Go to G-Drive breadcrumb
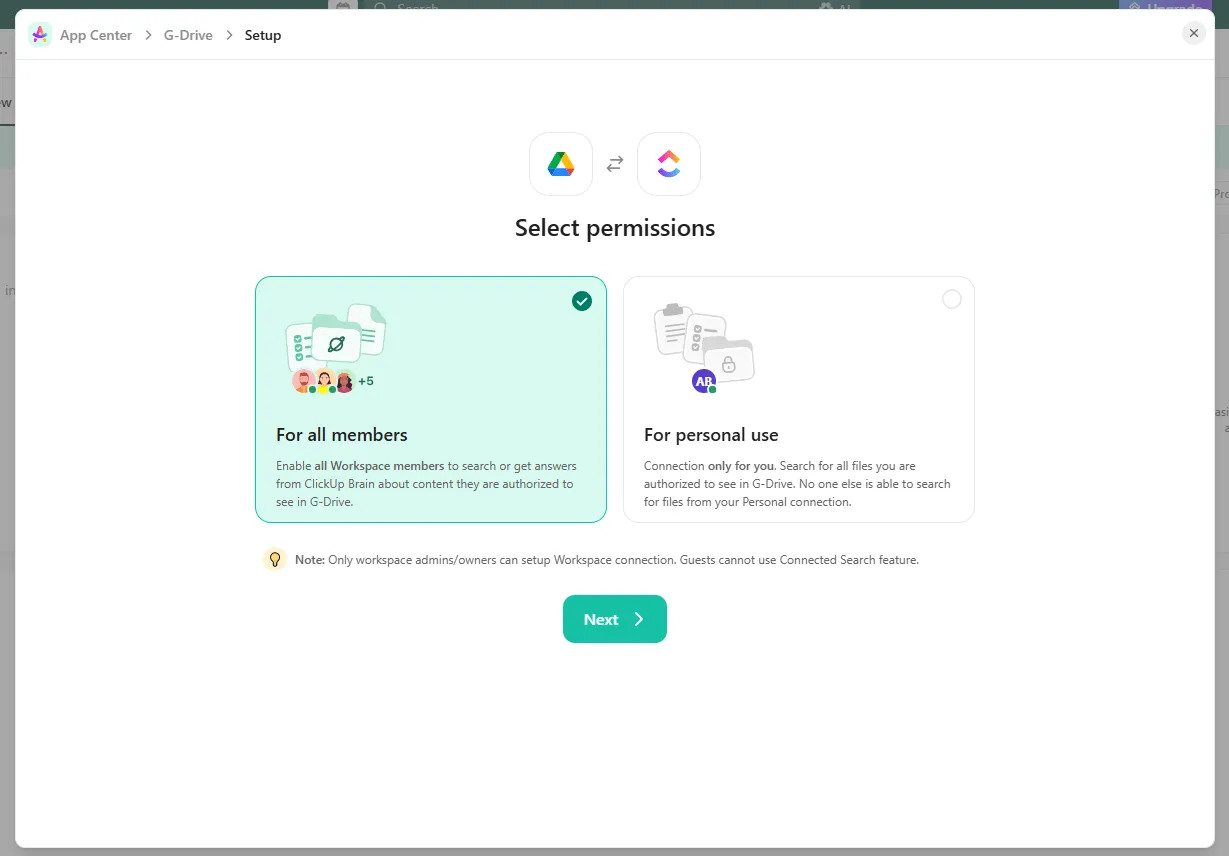Screen dimensions: 1229x856 (x=189, y=35)
